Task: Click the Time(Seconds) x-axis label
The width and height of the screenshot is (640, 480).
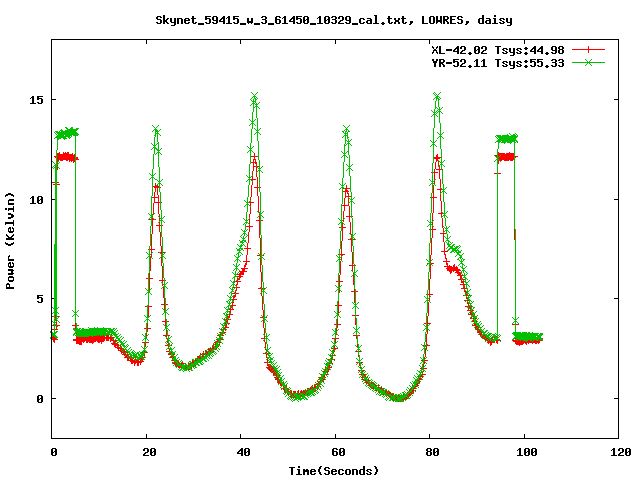Action: point(334,471)
